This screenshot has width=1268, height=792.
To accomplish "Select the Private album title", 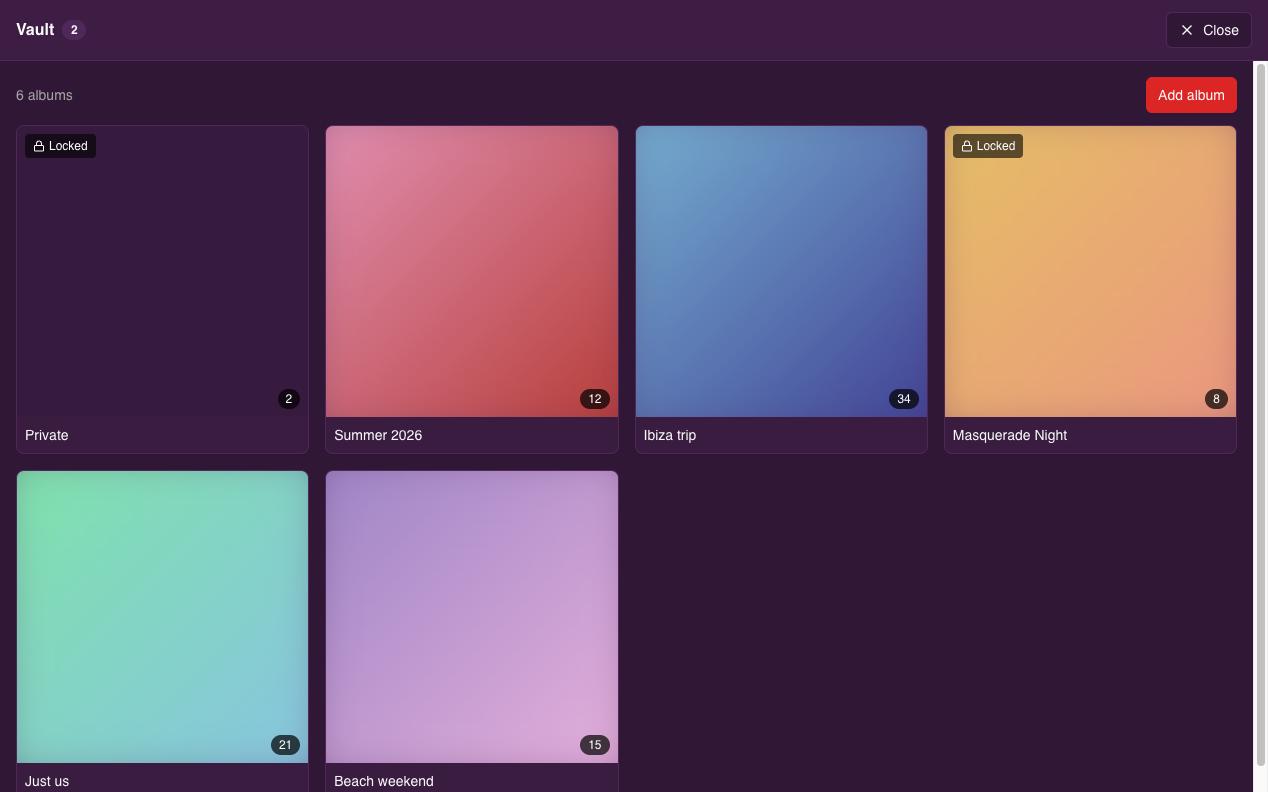I will (47, 435).
